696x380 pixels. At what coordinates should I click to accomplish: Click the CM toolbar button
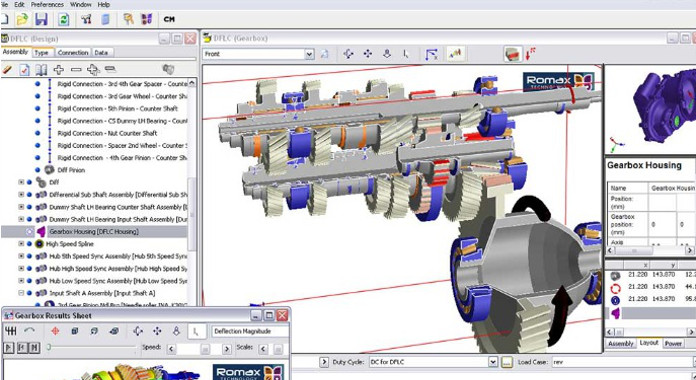(x=169, y=19)
